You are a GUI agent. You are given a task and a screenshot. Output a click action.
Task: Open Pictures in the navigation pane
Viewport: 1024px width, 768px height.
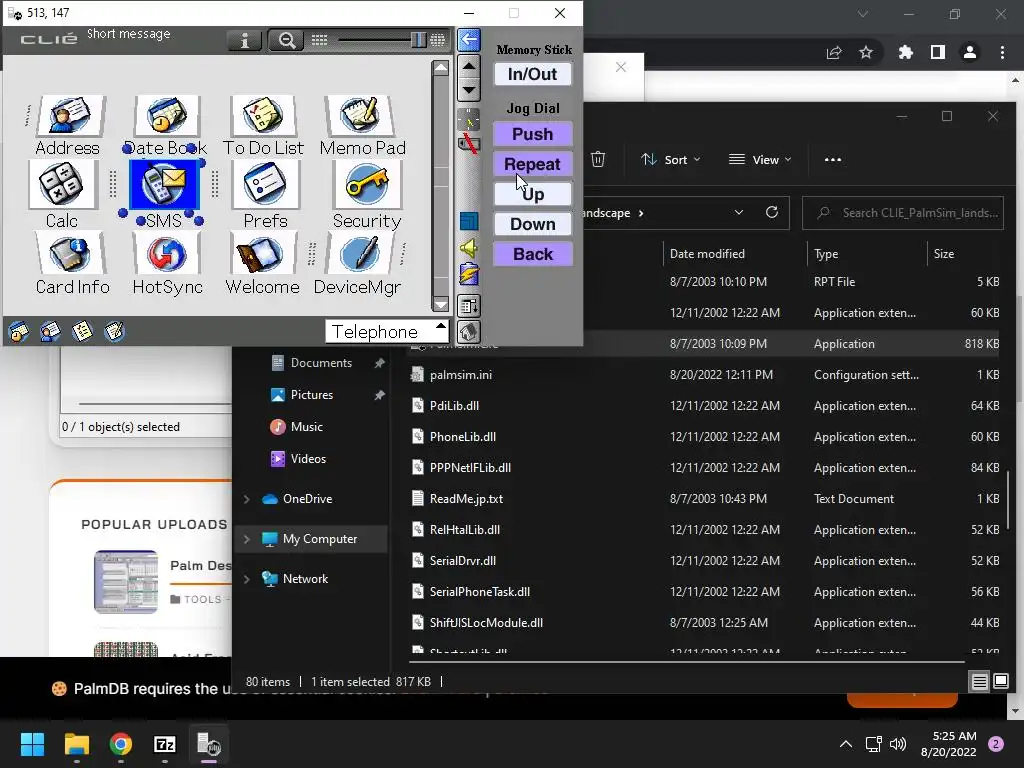coord(312,394)
